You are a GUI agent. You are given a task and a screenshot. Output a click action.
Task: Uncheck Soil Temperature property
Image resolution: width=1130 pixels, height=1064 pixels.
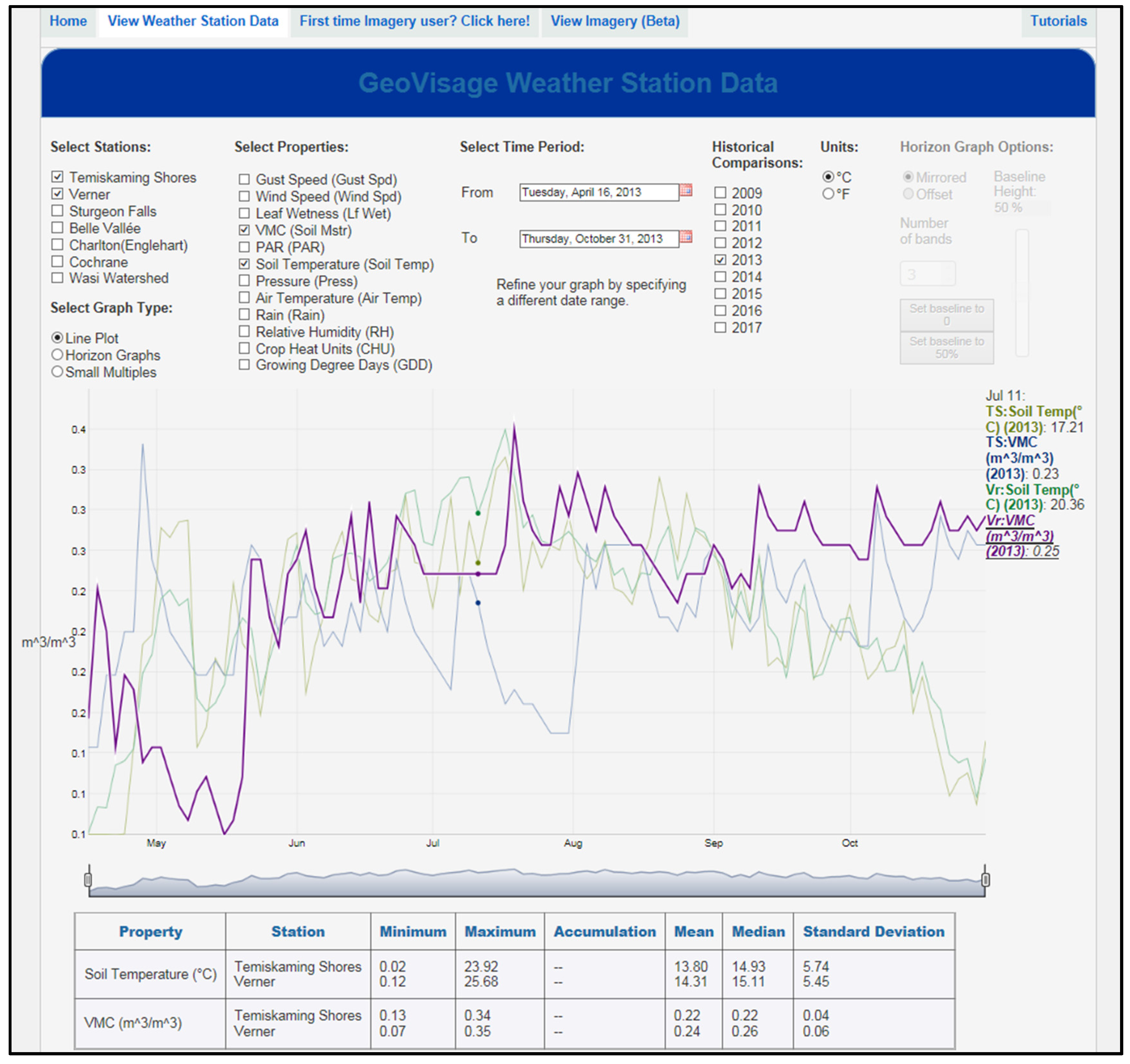click(x=245, y=264)
